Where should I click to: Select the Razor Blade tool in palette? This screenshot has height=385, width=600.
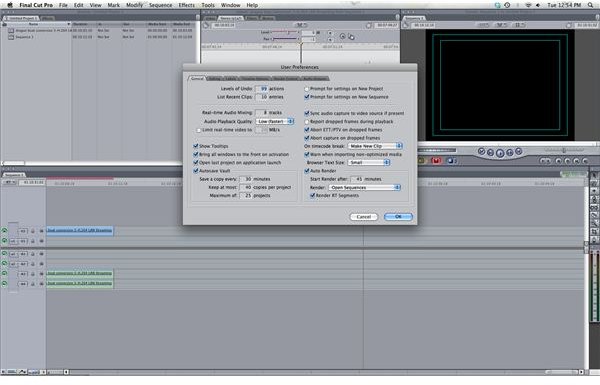click(594, 215)
